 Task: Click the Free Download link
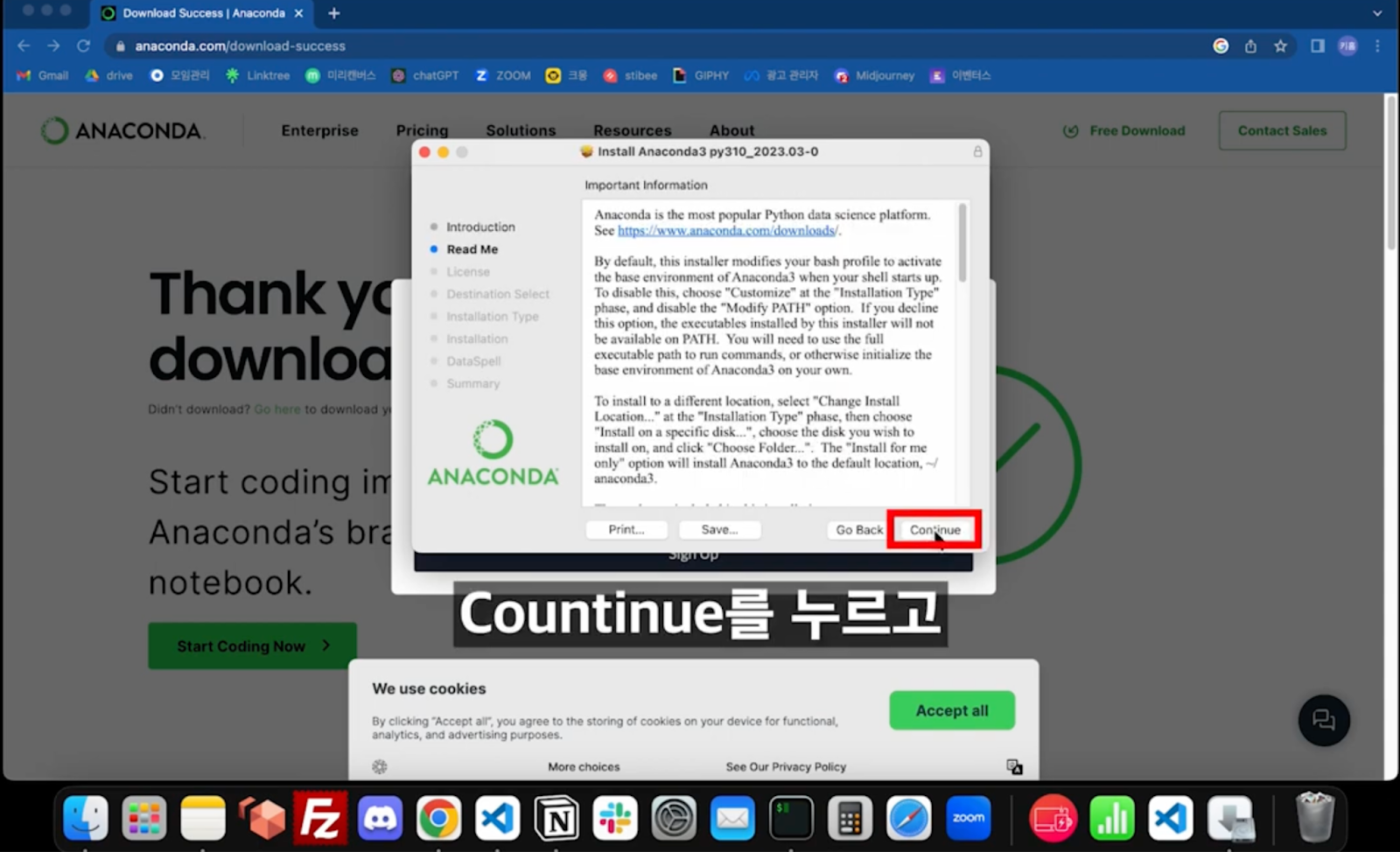tap(1124, 130)
